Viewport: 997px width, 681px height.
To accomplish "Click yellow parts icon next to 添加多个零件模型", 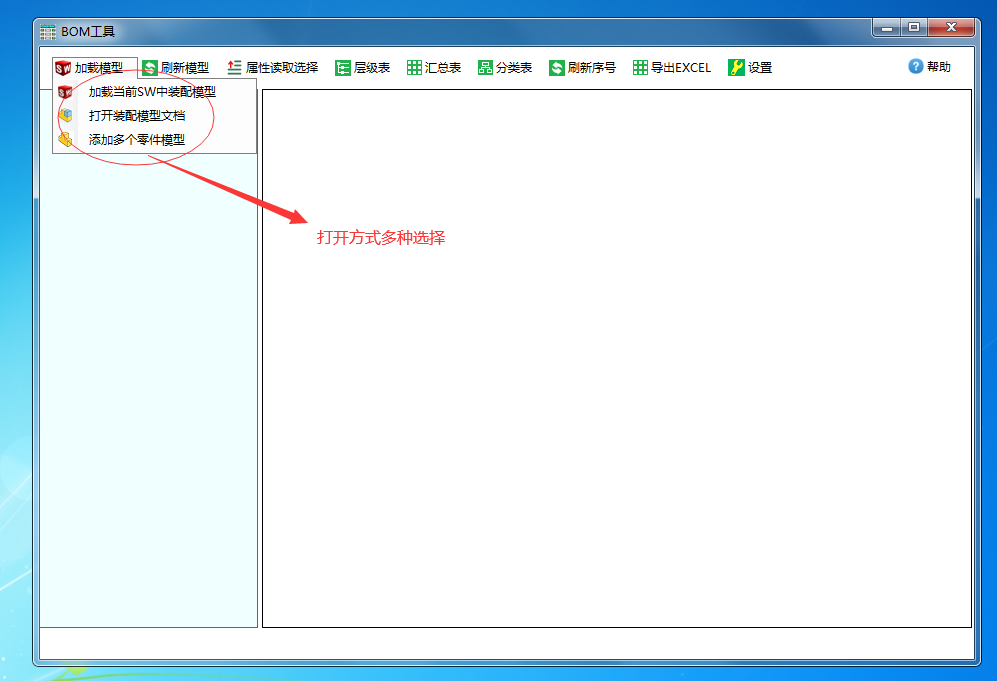I will [x=65, y=139].
